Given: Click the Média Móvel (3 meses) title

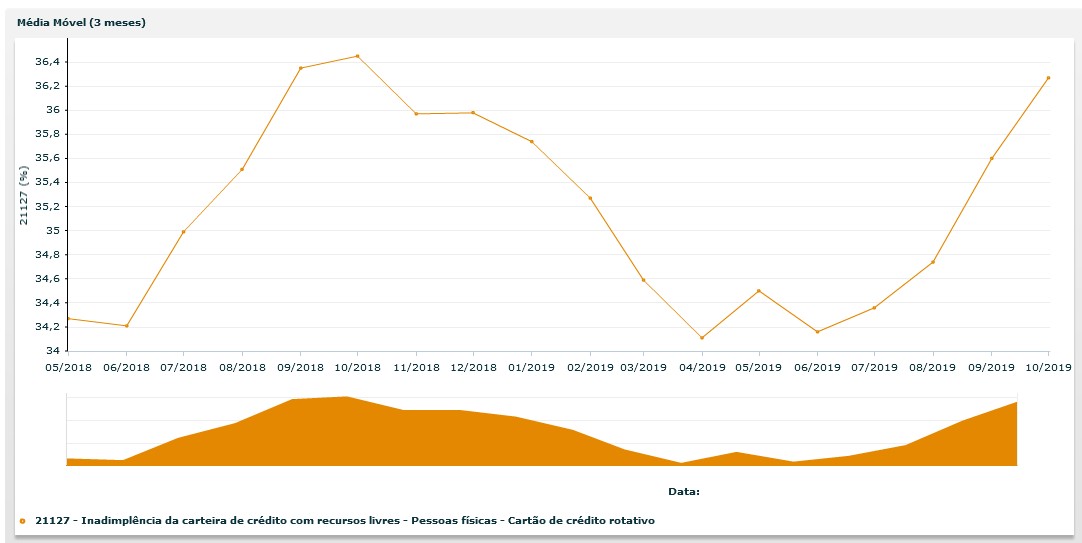Looking at the screenshot, I should pos(82,22).
